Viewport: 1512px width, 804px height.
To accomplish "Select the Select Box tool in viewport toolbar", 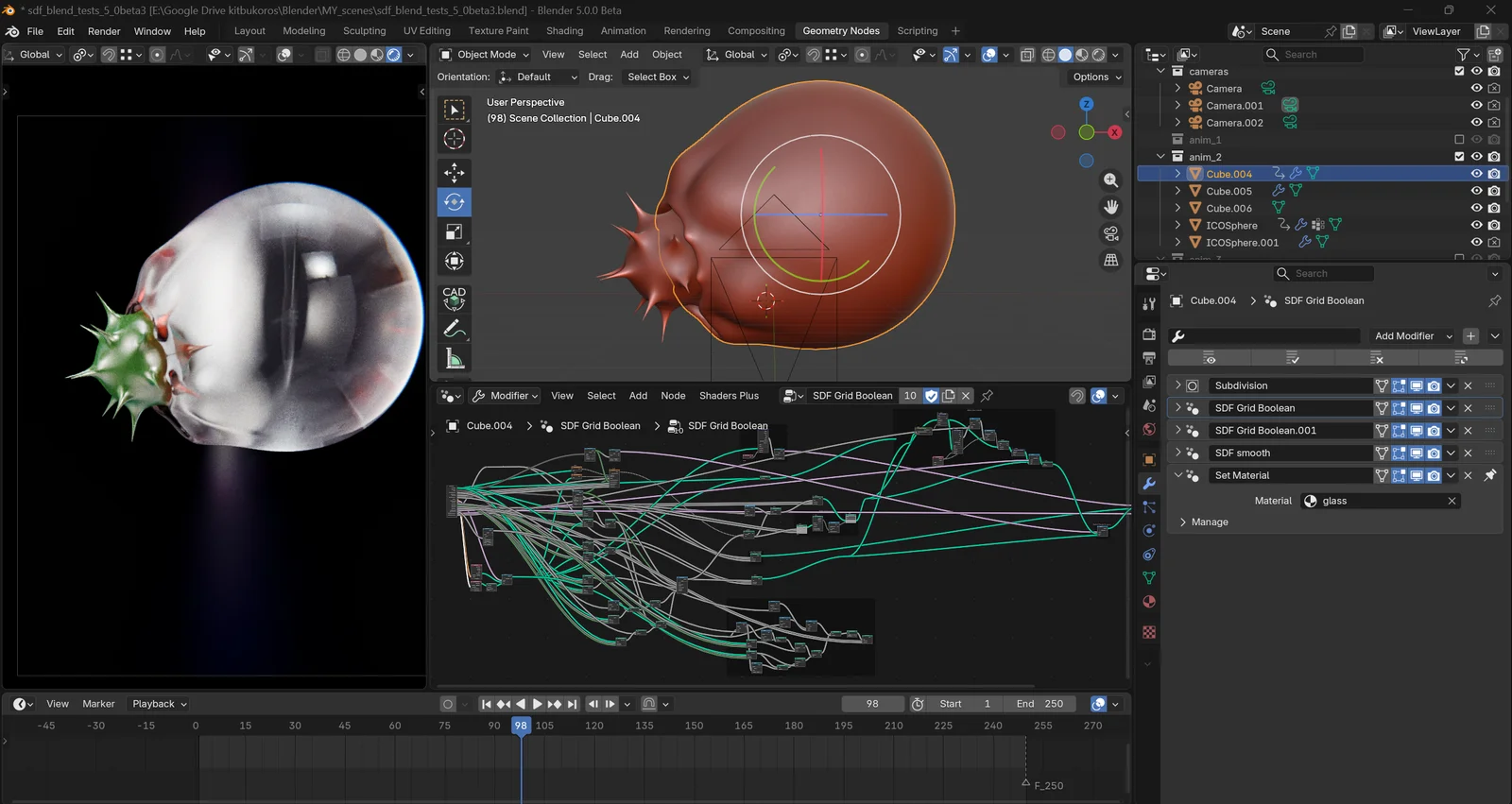I will coord(455,111).
